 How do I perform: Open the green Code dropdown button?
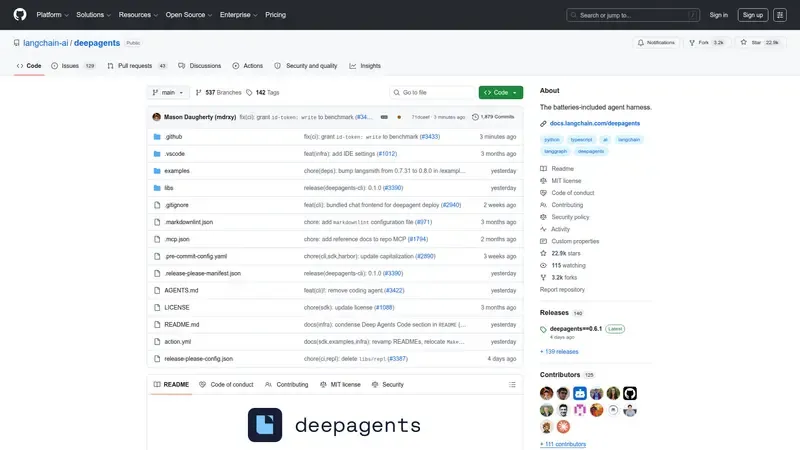[x=501, y=92]
